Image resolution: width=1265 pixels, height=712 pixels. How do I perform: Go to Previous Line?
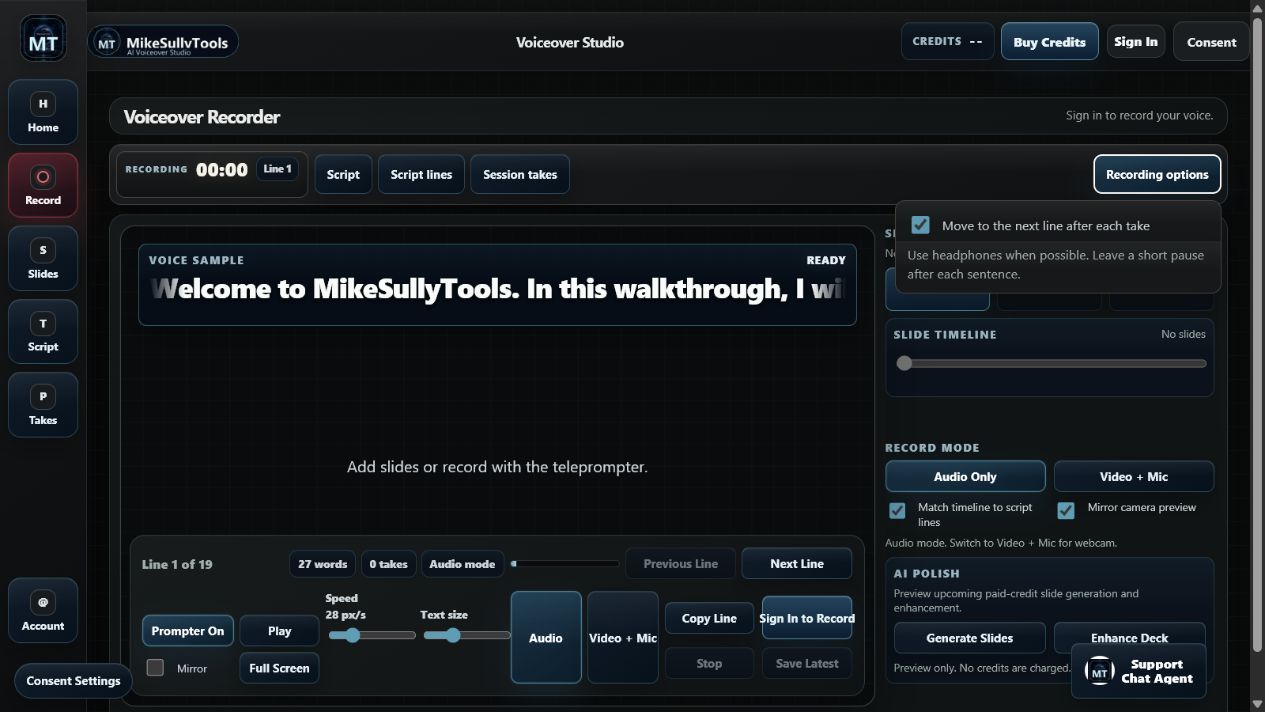tap(681, 564)
